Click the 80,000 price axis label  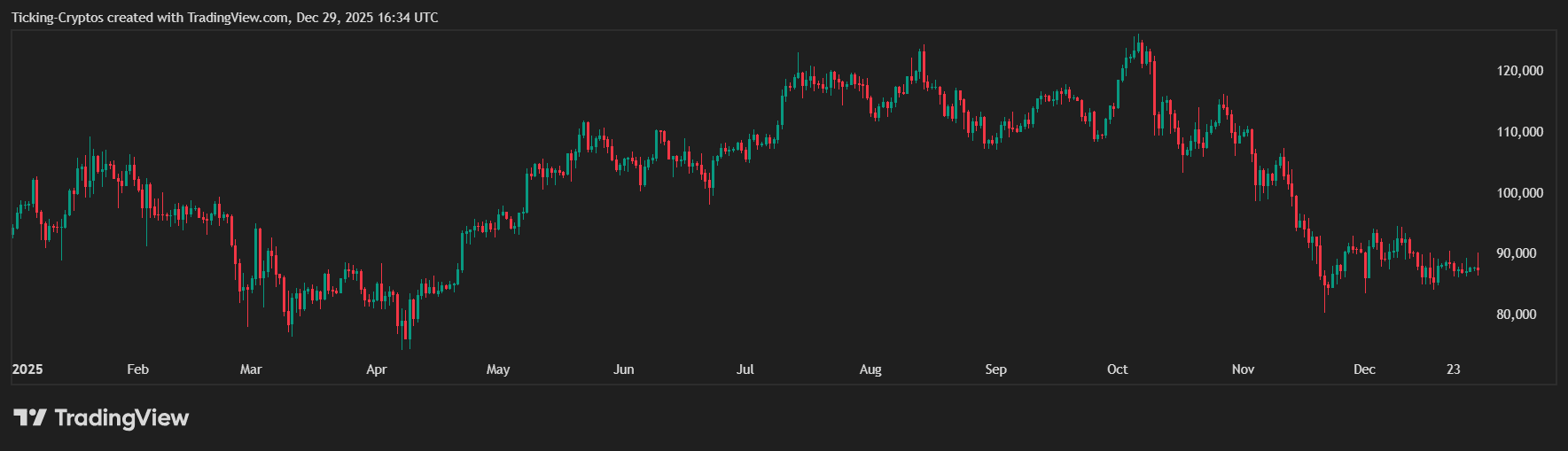(1516, 315)
